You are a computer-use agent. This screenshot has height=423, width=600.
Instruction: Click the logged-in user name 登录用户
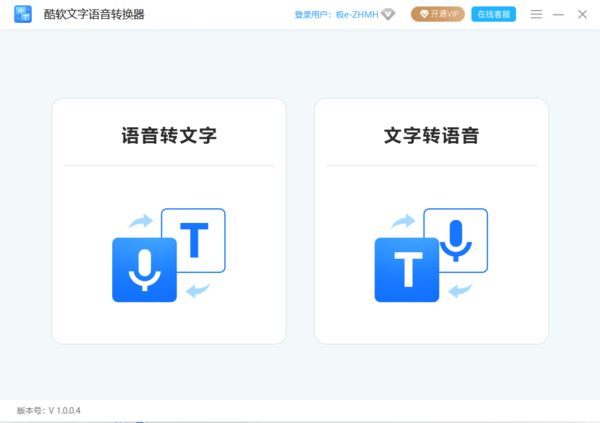pyautogui.click(x=336, y=15)
